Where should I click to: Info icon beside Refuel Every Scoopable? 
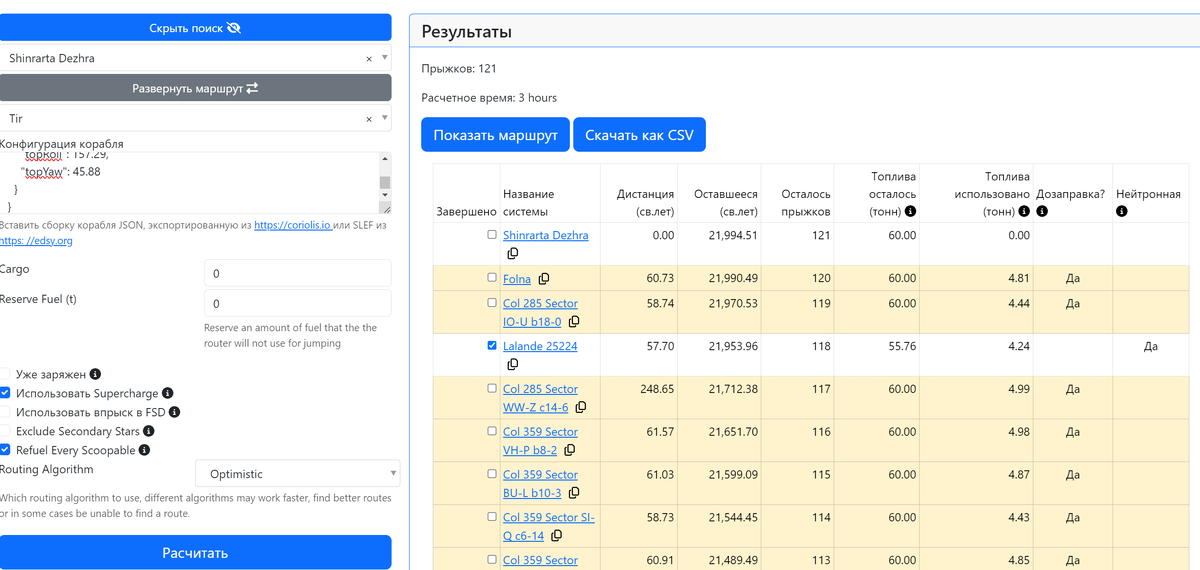coord(144,450)
